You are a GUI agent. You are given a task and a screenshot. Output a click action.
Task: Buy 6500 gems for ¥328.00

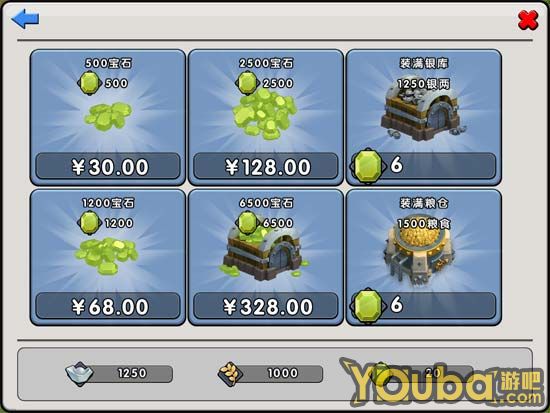click(266, 306)
